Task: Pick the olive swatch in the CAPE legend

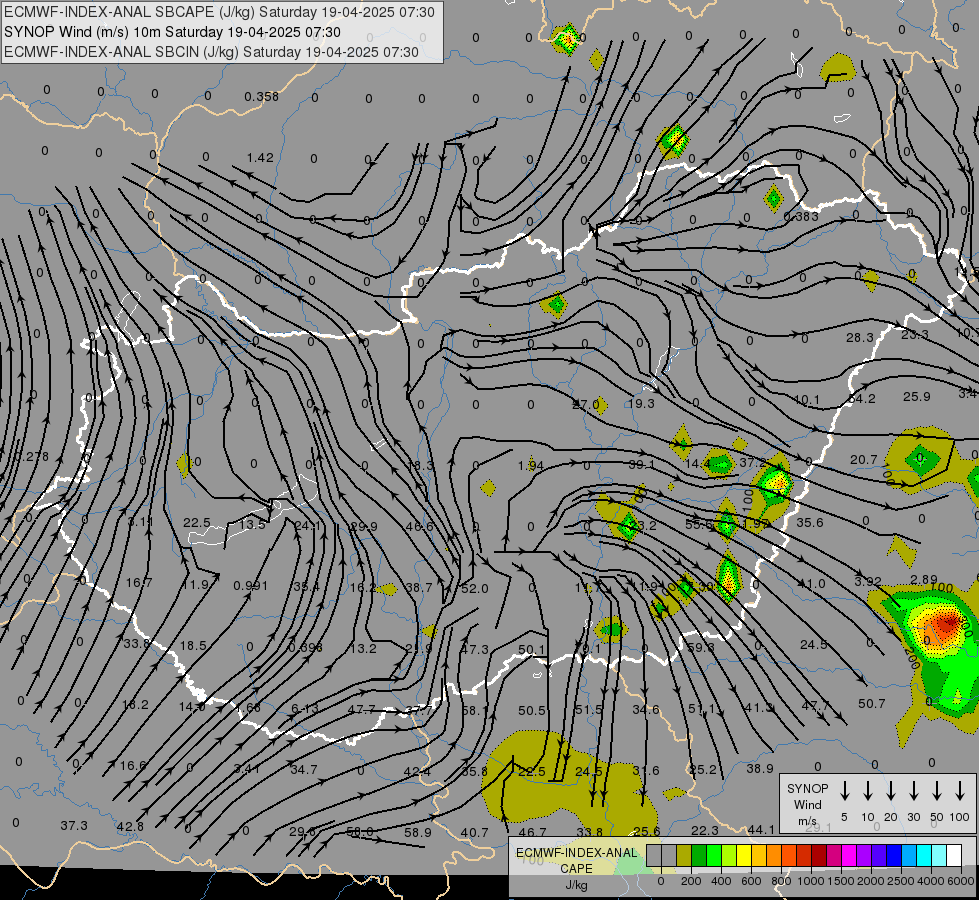Action: tap(684, 855)
